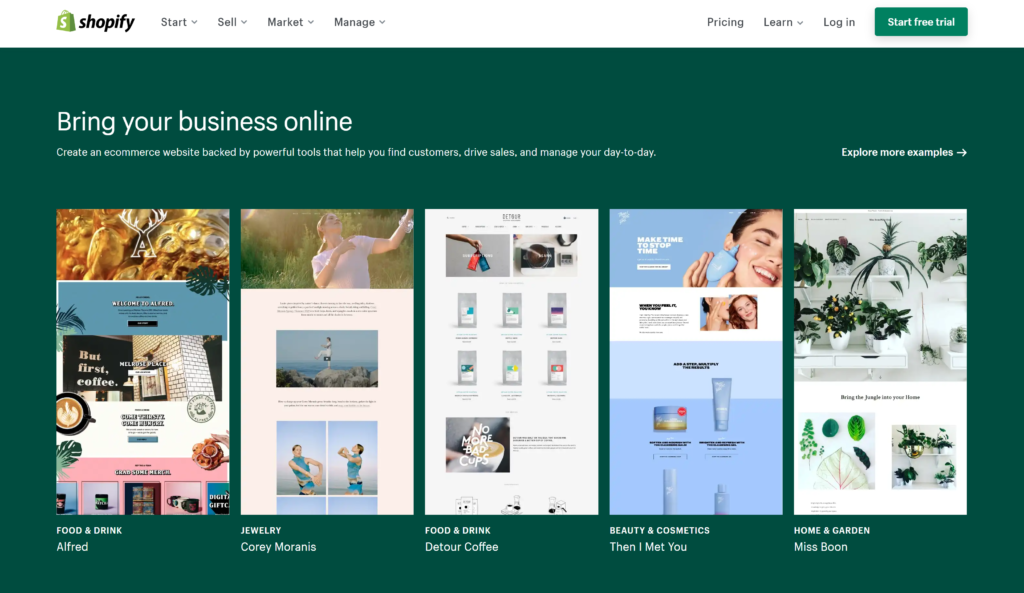Open the Miss Boon store thumbnail

[x=880, y=362]
